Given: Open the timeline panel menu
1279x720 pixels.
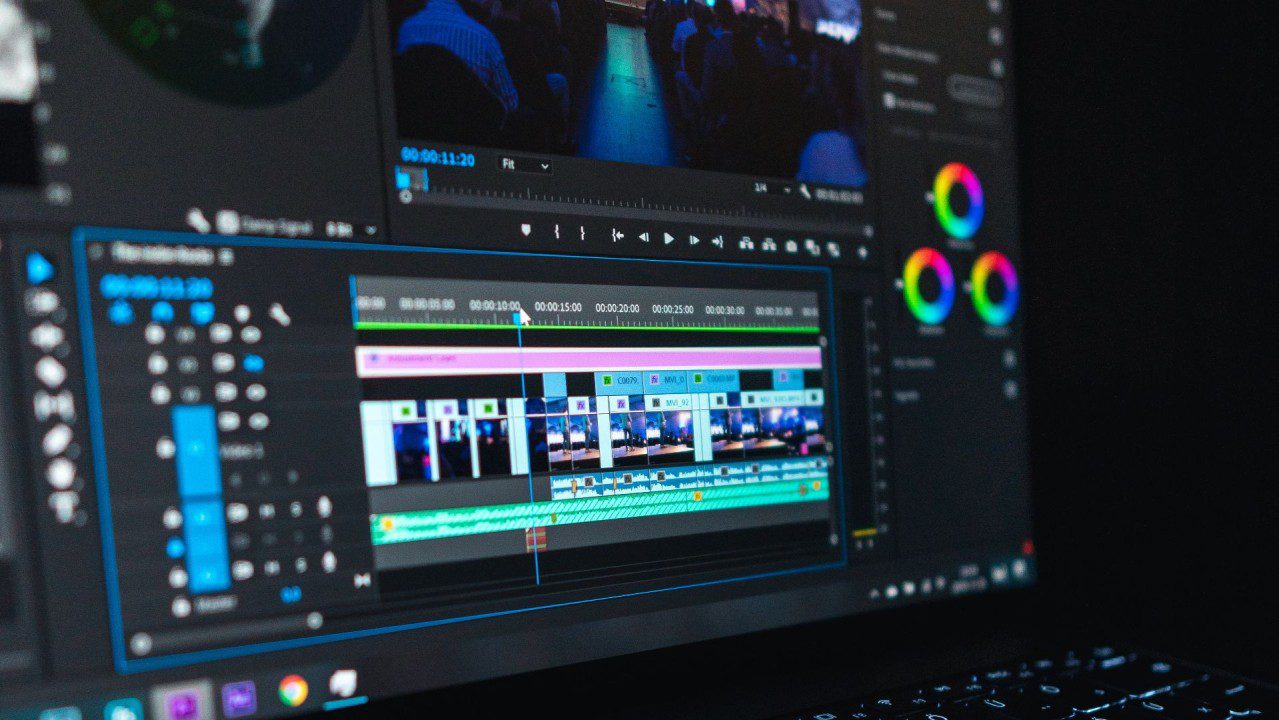Looking at the screenshot, I should pyautogui.click(x=227, y=257).
